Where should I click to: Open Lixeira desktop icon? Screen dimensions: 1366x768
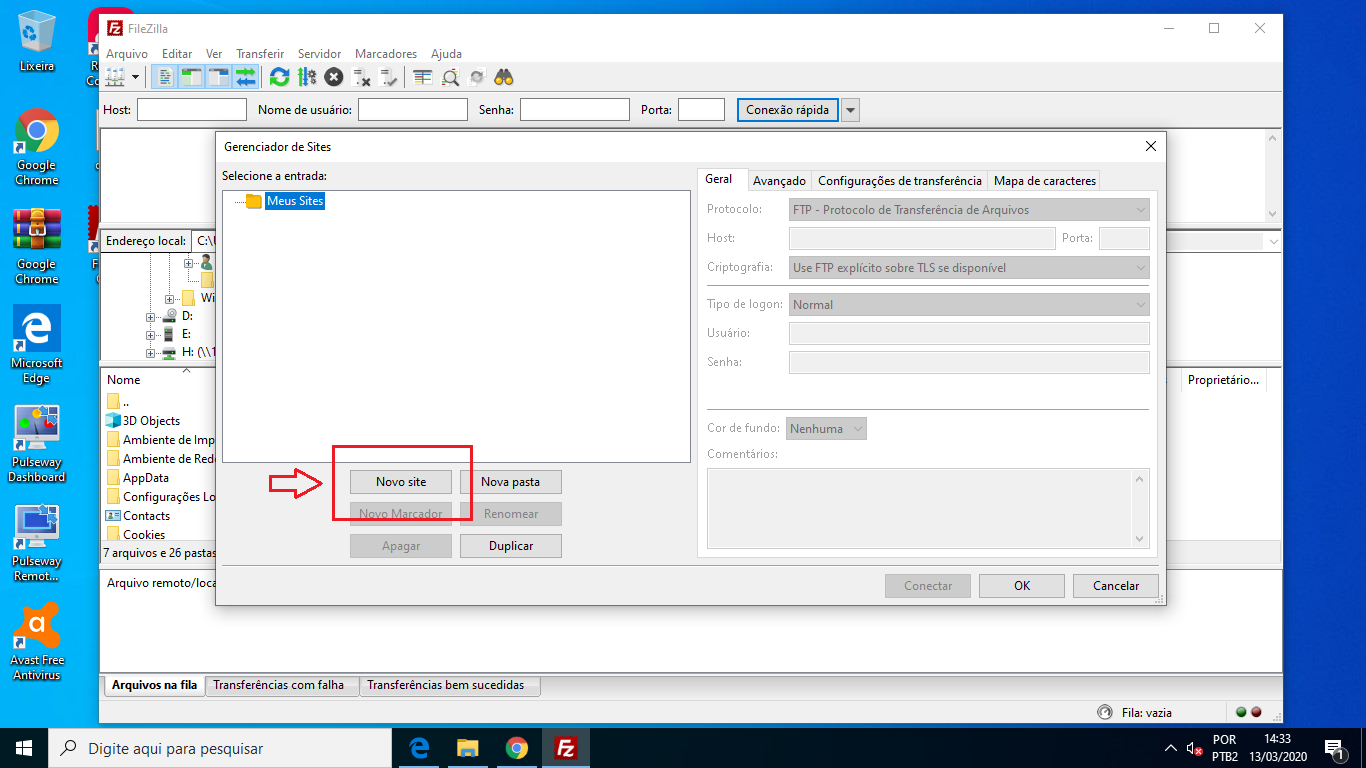[37, 40]
